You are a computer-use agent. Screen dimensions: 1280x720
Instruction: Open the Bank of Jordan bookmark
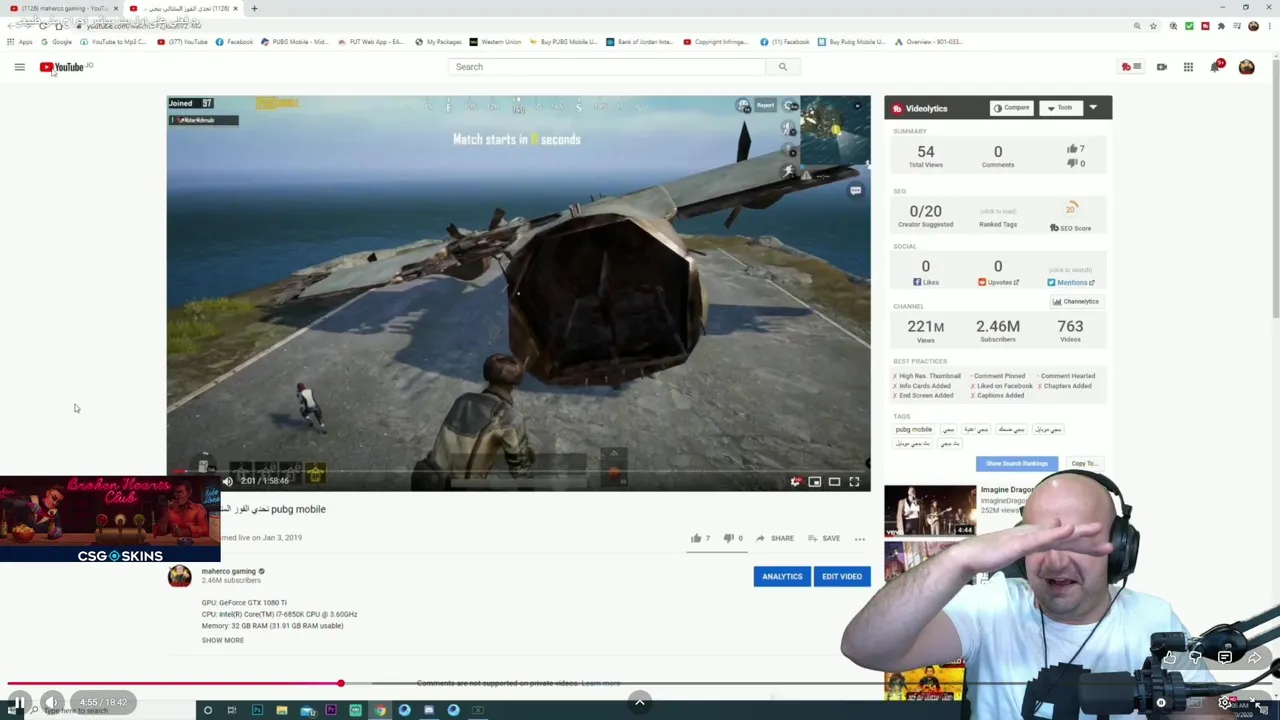click(x=640, y=42)
